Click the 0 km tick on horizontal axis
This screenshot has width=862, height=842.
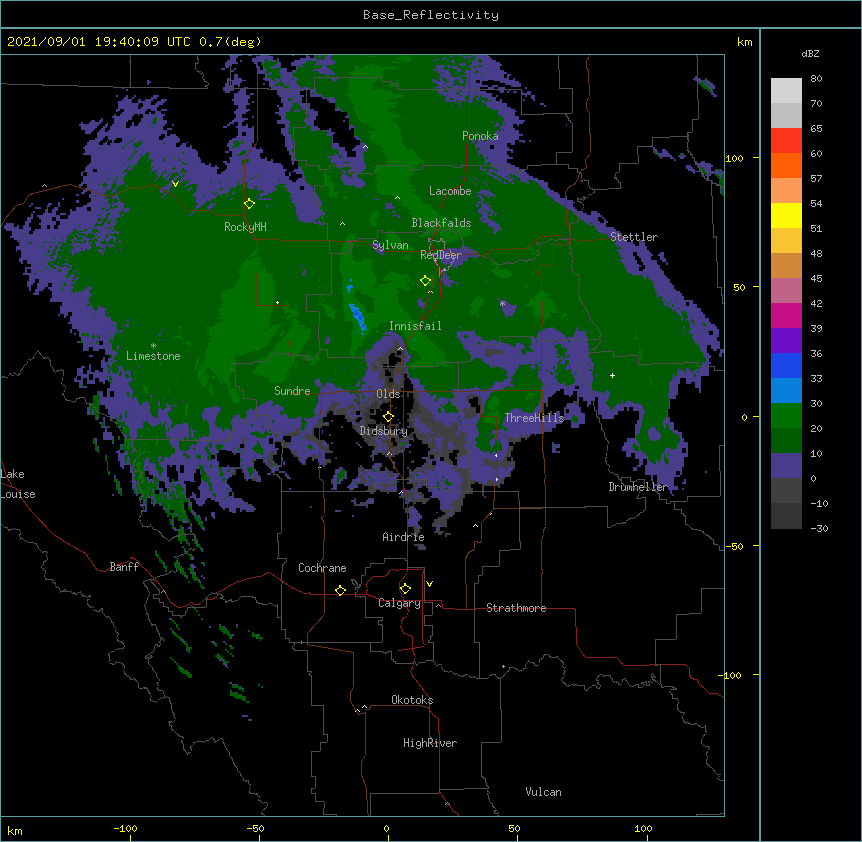click(x=386, y=829)
